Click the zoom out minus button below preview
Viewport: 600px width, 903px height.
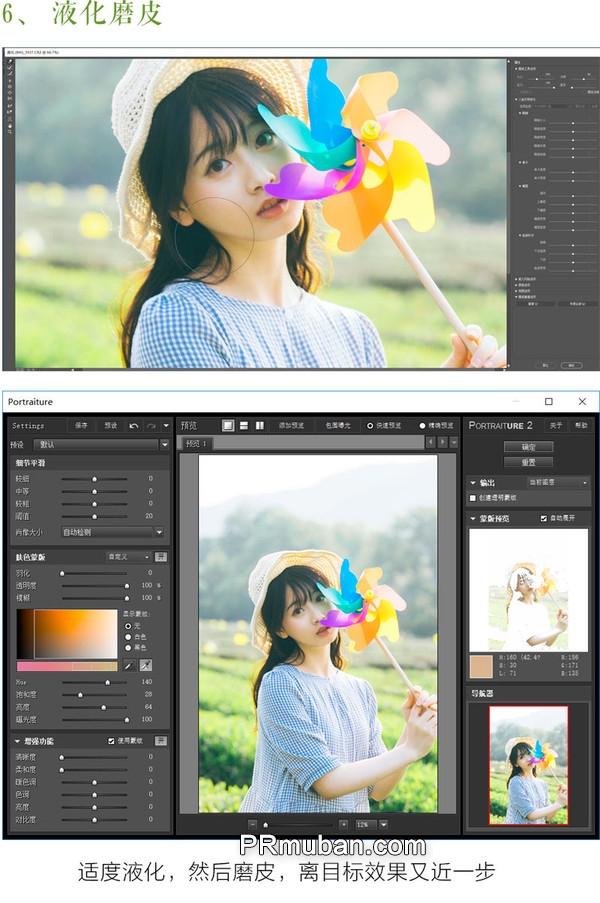point(251,824)
